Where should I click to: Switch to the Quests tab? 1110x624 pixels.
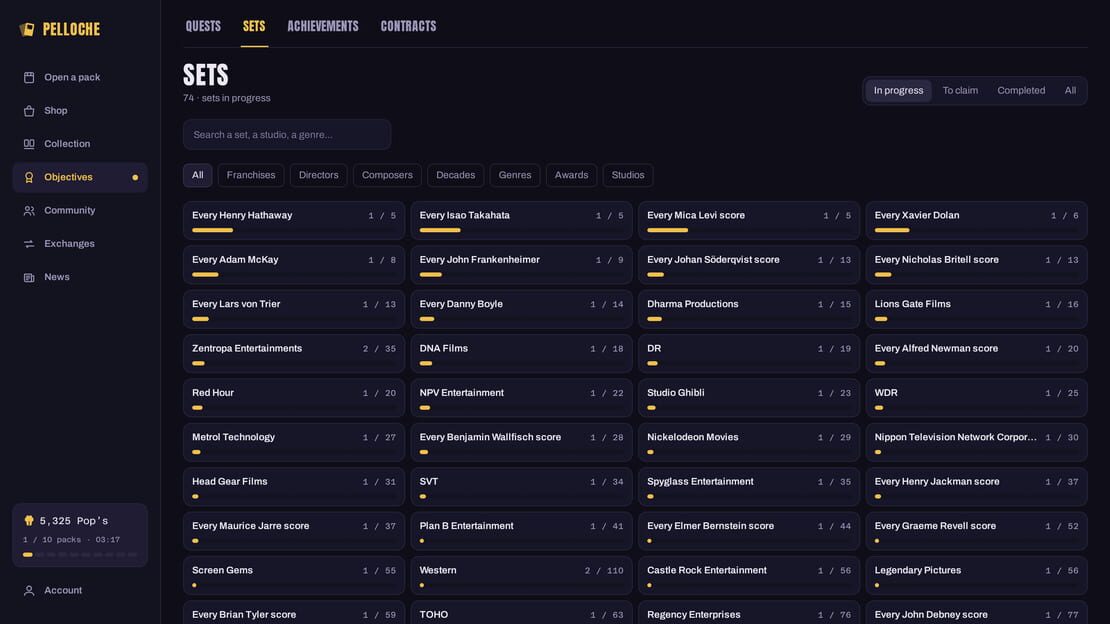point(203,26)
